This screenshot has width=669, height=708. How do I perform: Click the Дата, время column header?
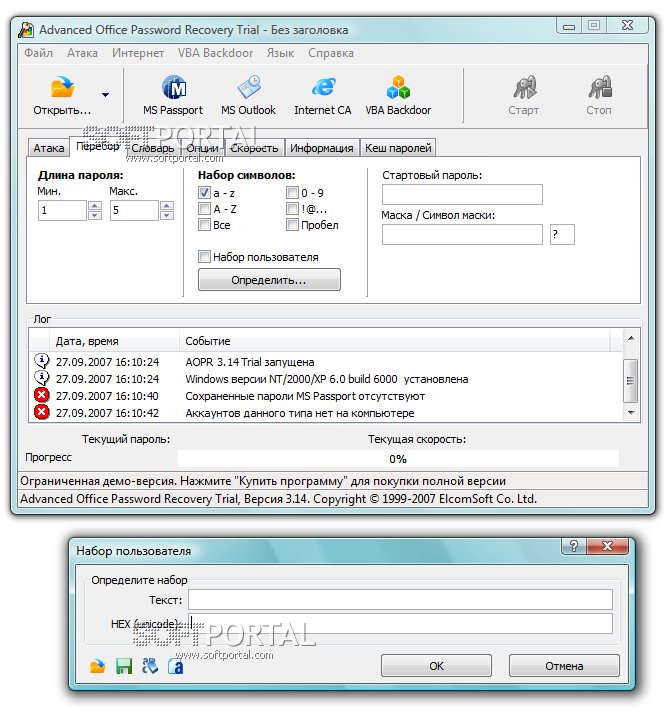click(114, 341)
